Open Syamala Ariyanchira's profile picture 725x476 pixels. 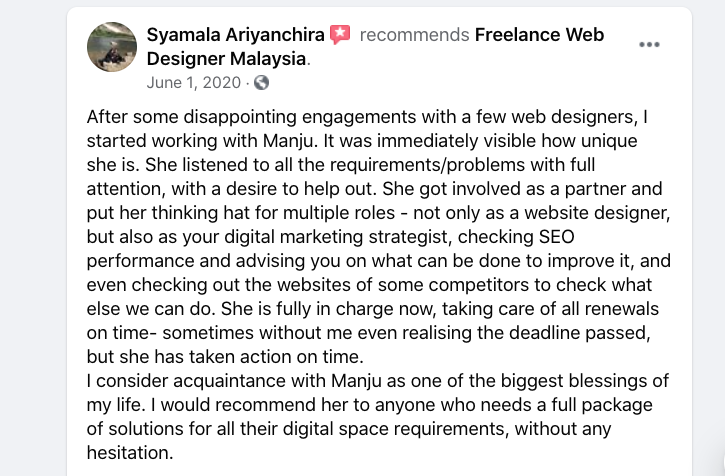(x=112, y=47)
